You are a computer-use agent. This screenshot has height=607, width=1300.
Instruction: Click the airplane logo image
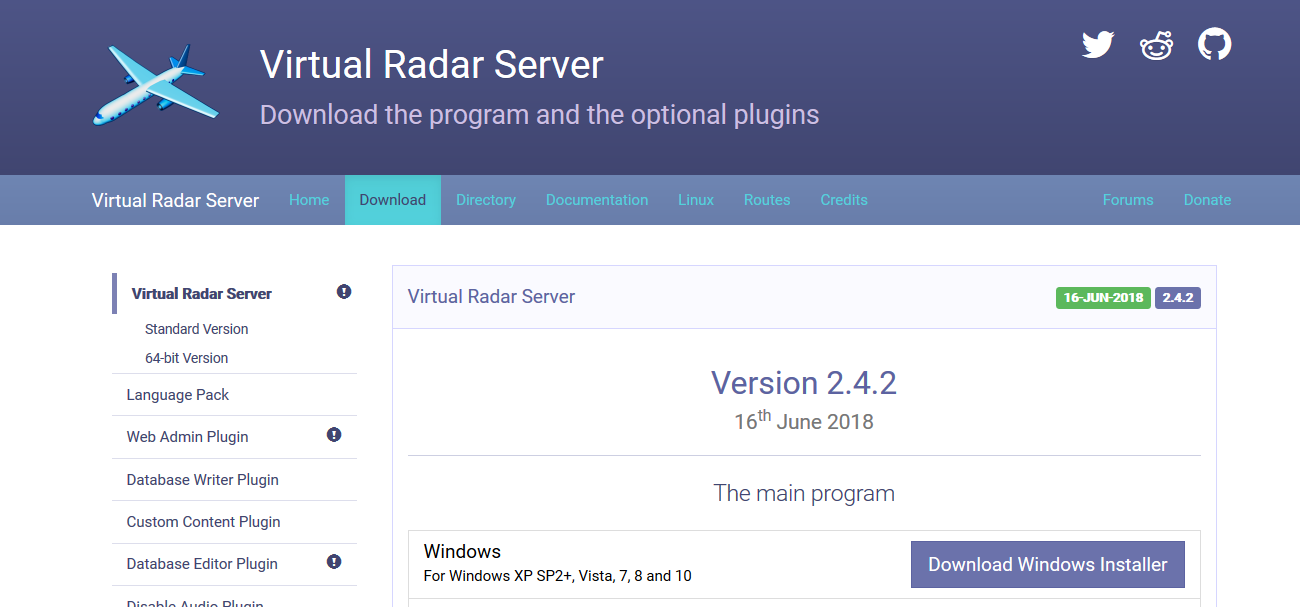(x=155, y=85)
